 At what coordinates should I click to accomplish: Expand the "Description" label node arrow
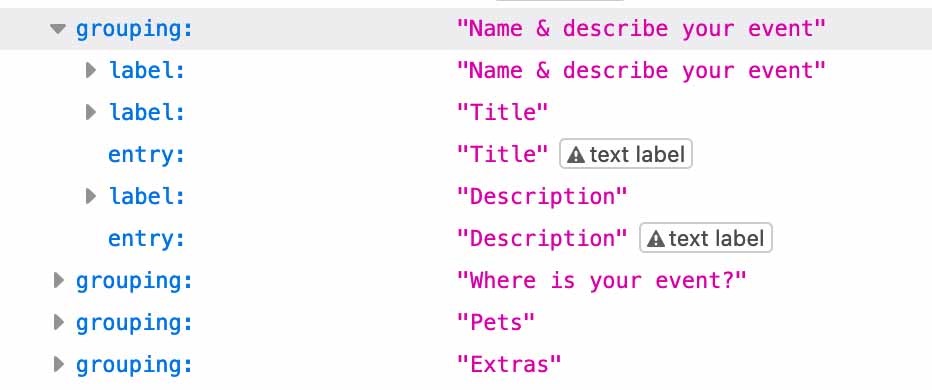point(91,196)
